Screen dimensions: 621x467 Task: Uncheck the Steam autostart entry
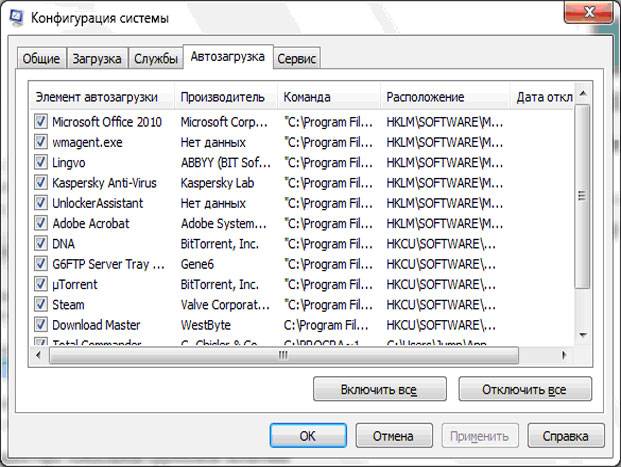tap(41, 304)
